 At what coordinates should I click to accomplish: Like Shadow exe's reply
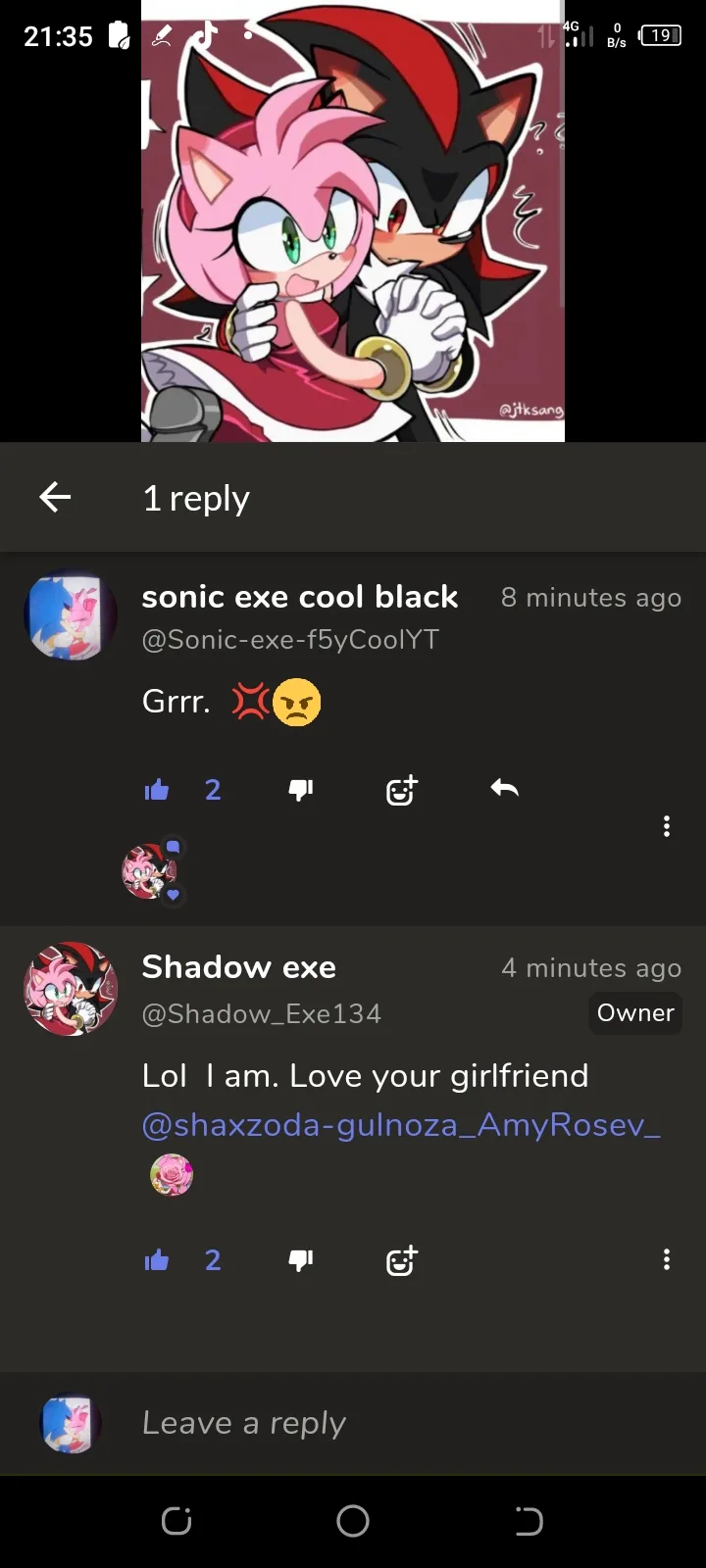[x=157, y=1260]
